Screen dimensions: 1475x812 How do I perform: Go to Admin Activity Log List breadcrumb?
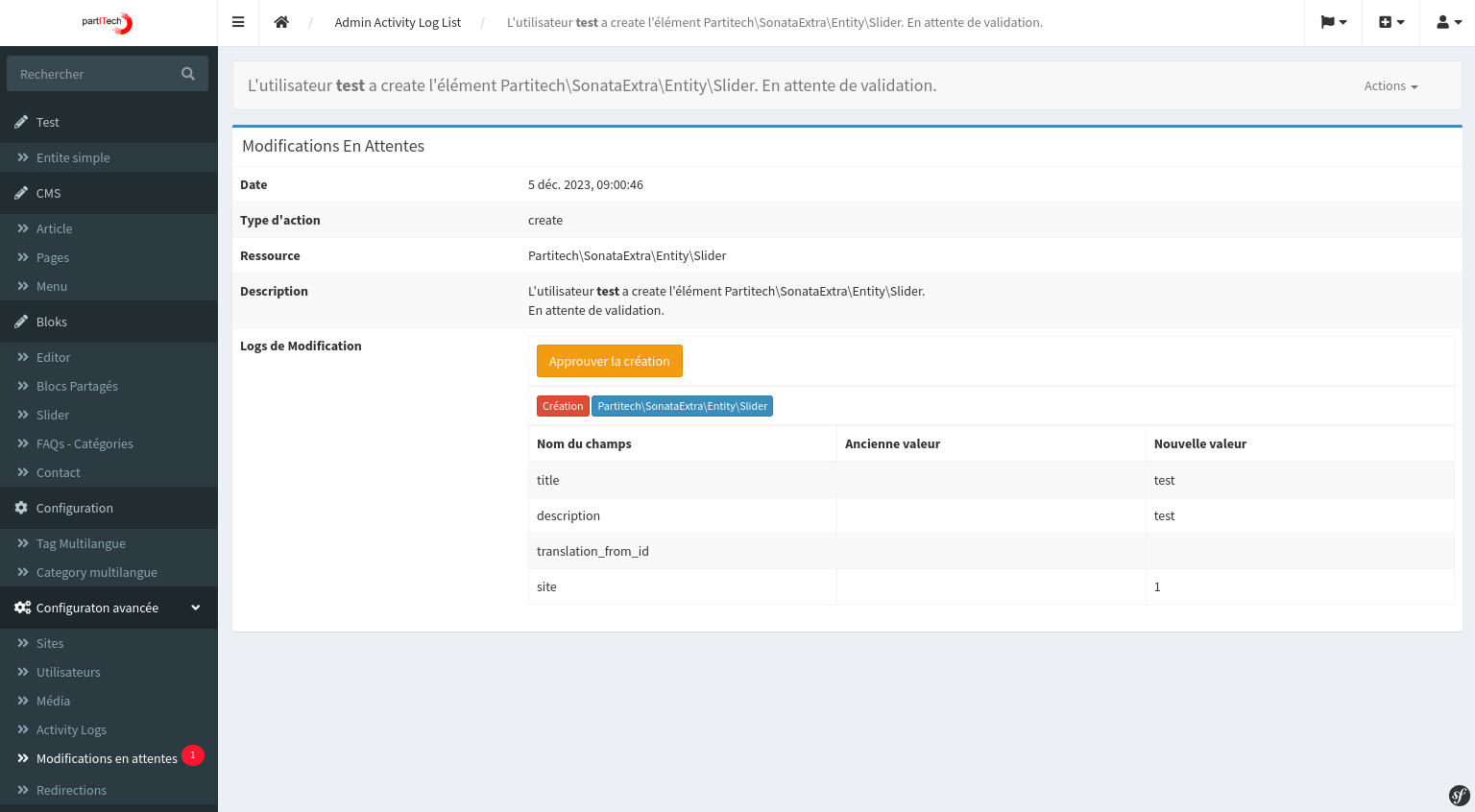click(398, 22)
